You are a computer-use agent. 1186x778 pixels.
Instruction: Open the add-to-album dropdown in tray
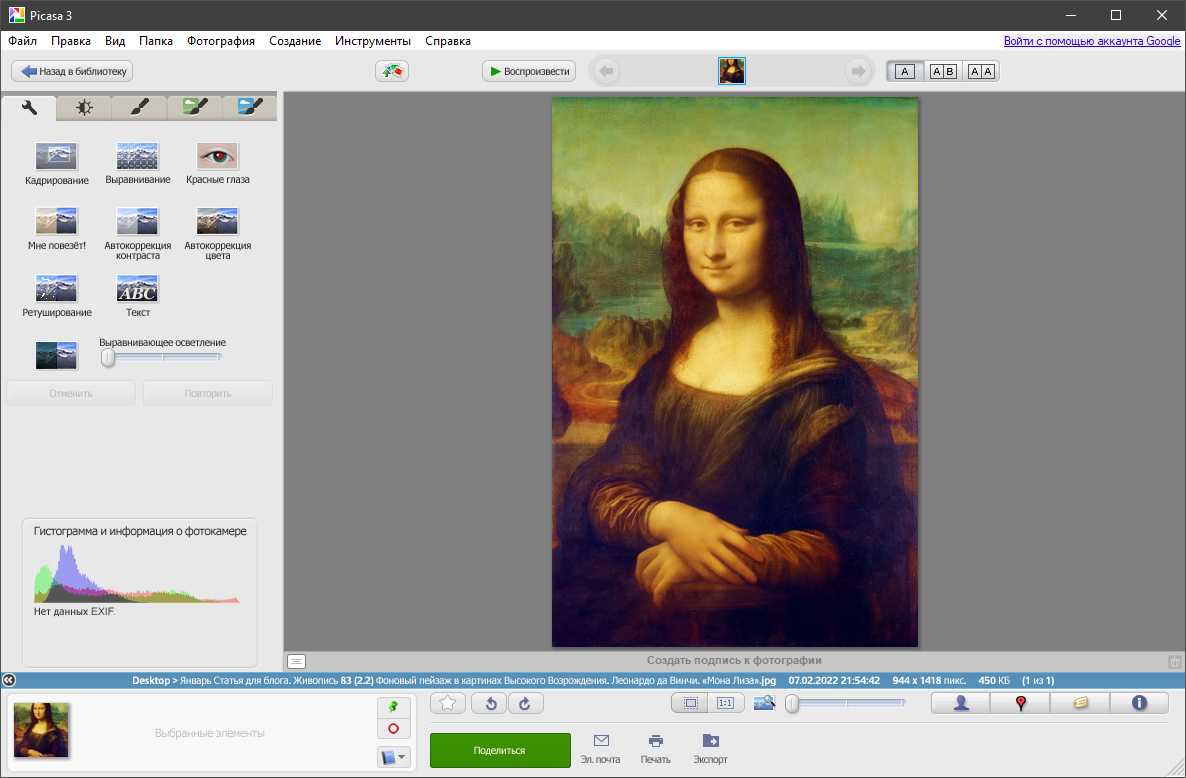coord(393,757)
